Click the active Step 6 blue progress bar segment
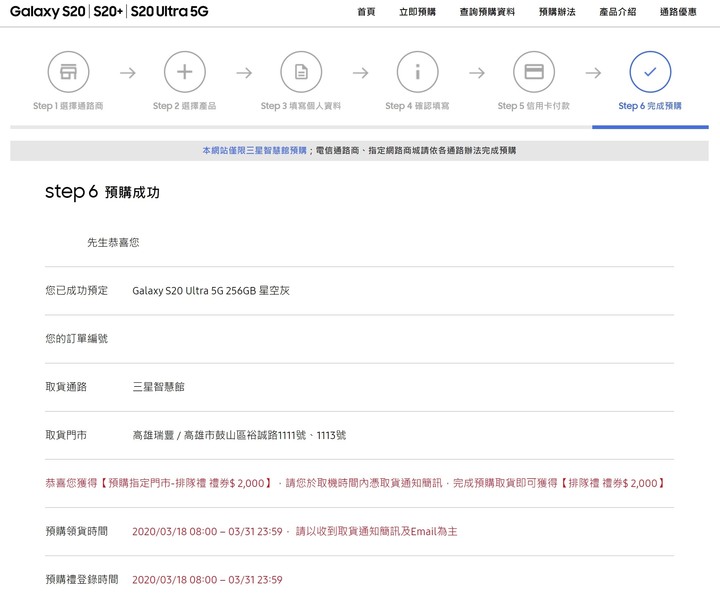This screenshot has height=593, width=720. pyautogui.click(x=650, y=127)
